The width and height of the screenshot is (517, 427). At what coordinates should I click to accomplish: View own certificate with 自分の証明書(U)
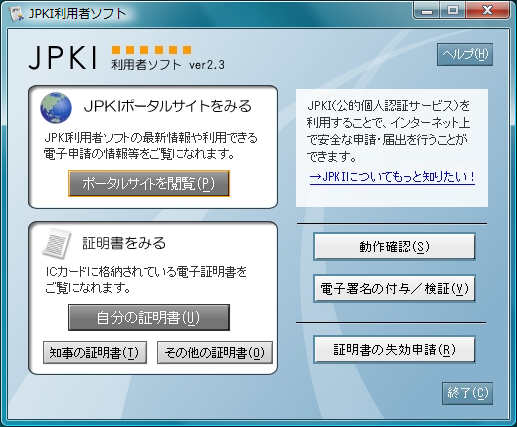point(149,317)
